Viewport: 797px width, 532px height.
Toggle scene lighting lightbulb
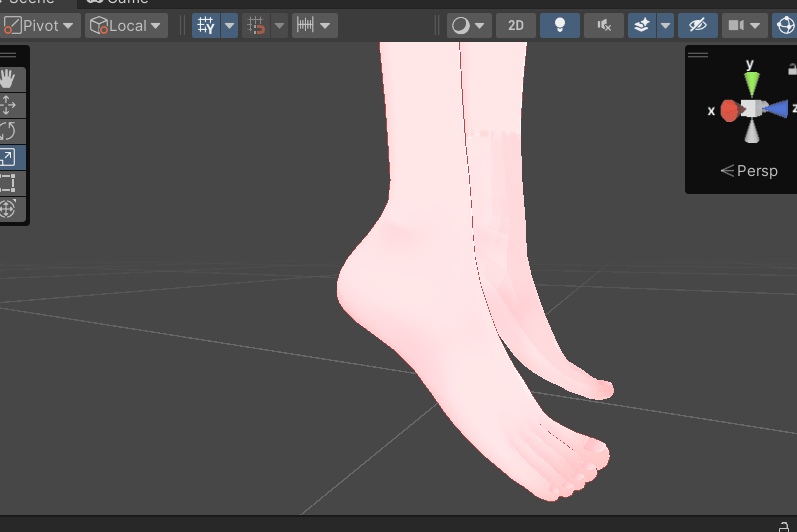coord(560,25)
